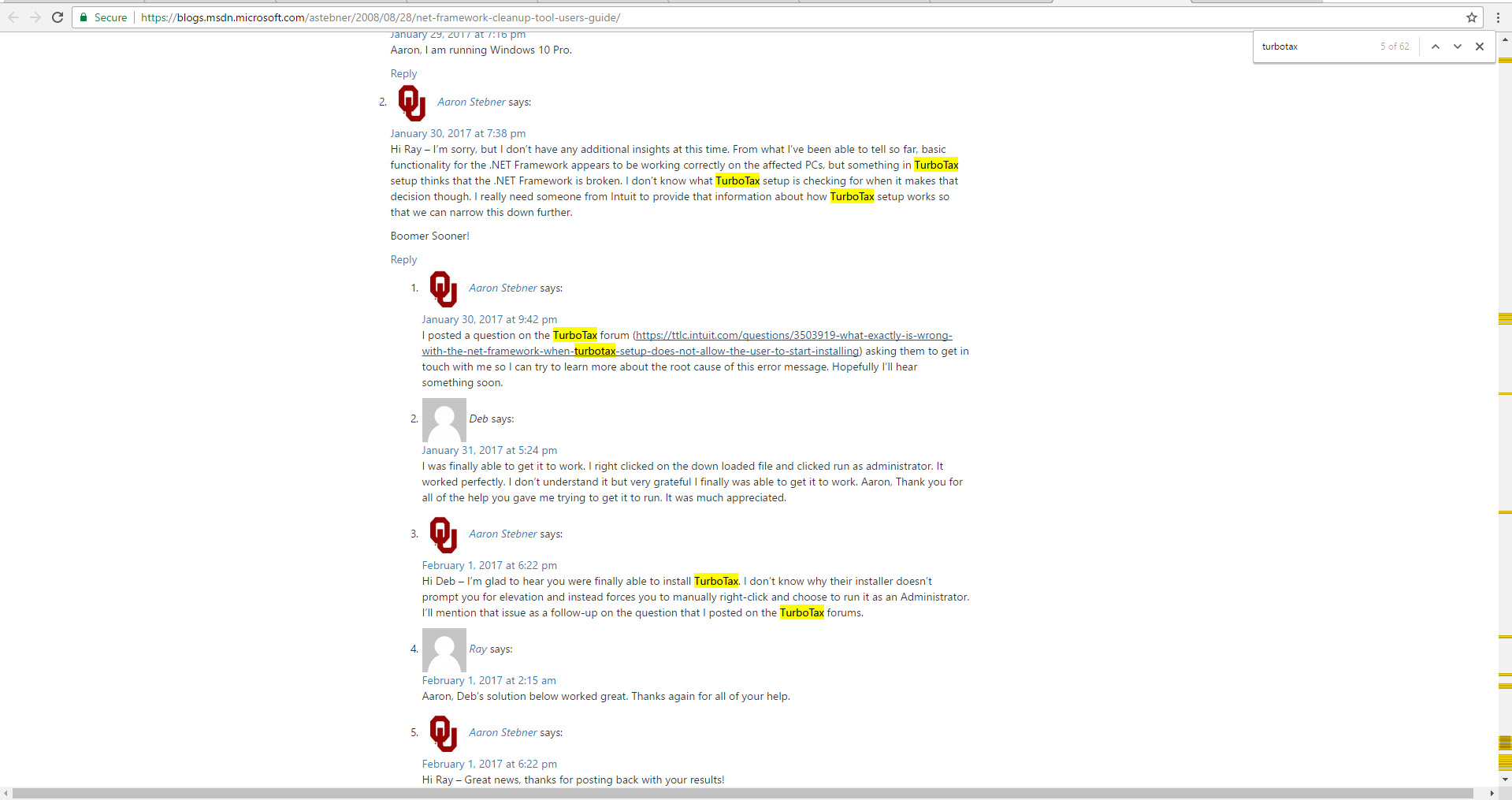The width and height of the screenshot is (1512, 800).
Task: Open Chrome three-dot menu
Action: click(x=1498, y=17)
